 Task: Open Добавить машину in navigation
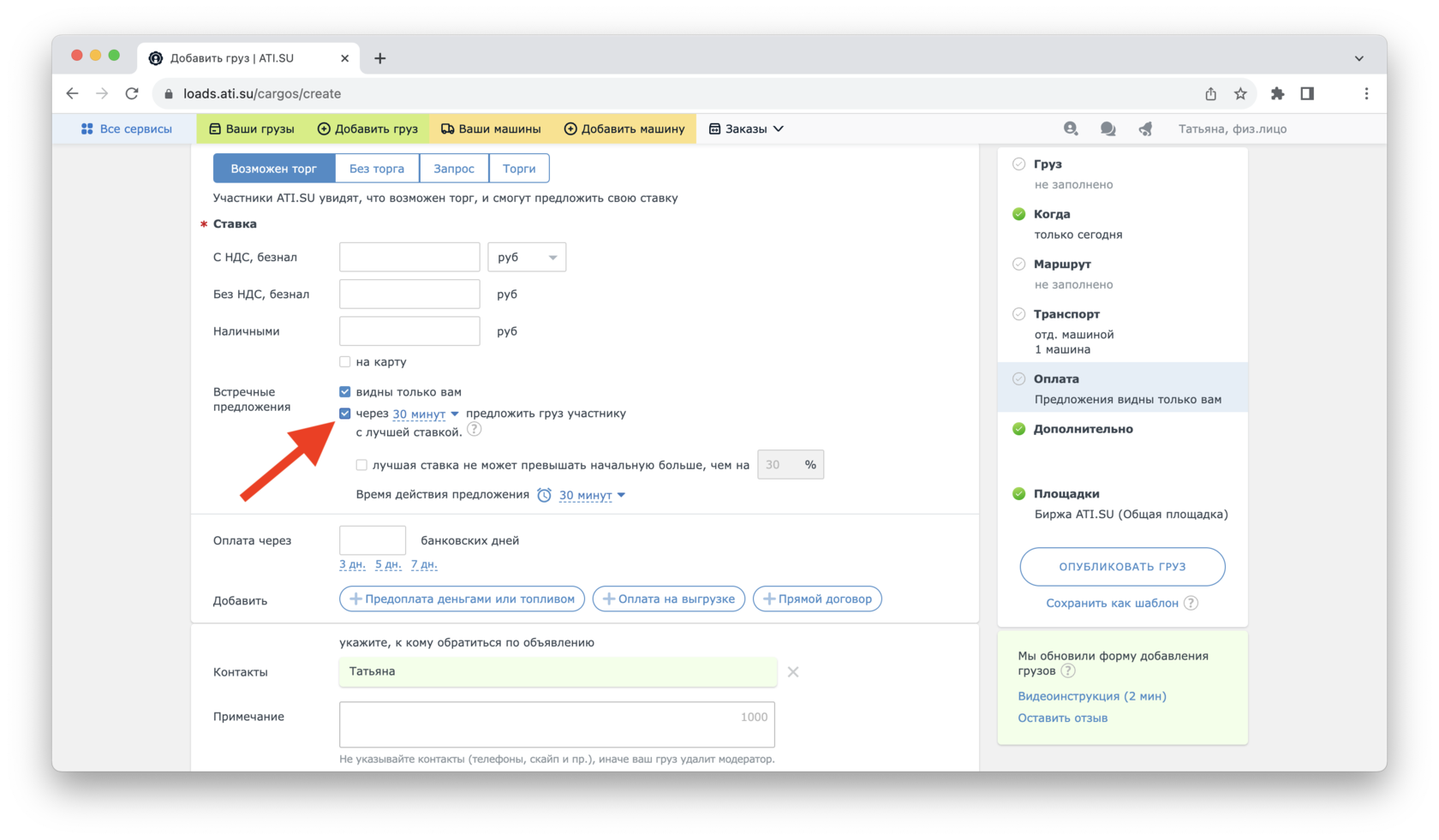pos(624,128)
